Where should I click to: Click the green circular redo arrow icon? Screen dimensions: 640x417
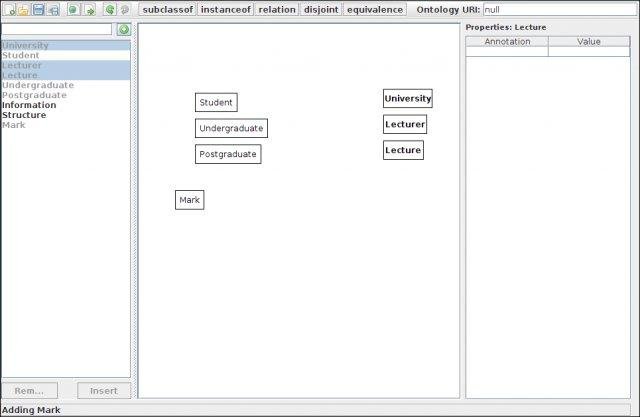109,9
